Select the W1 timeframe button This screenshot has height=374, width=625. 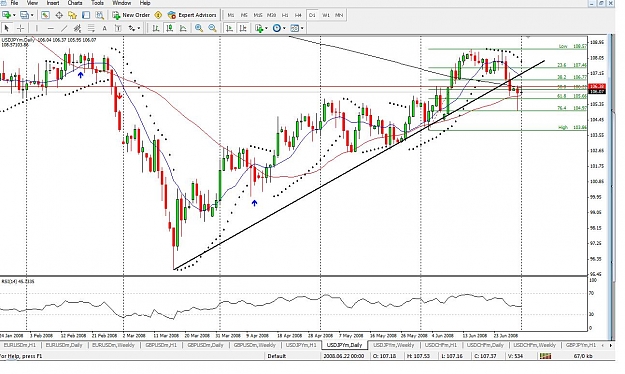pyautogui.click(x=326, y=15)
